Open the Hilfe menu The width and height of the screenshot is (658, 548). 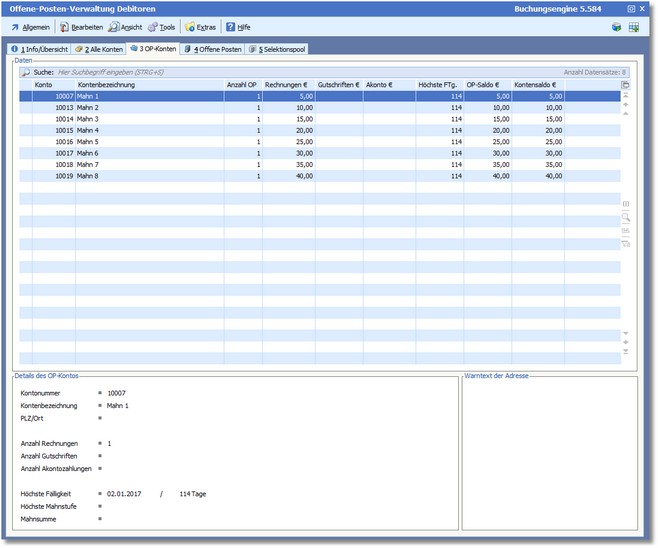point(237,27)
